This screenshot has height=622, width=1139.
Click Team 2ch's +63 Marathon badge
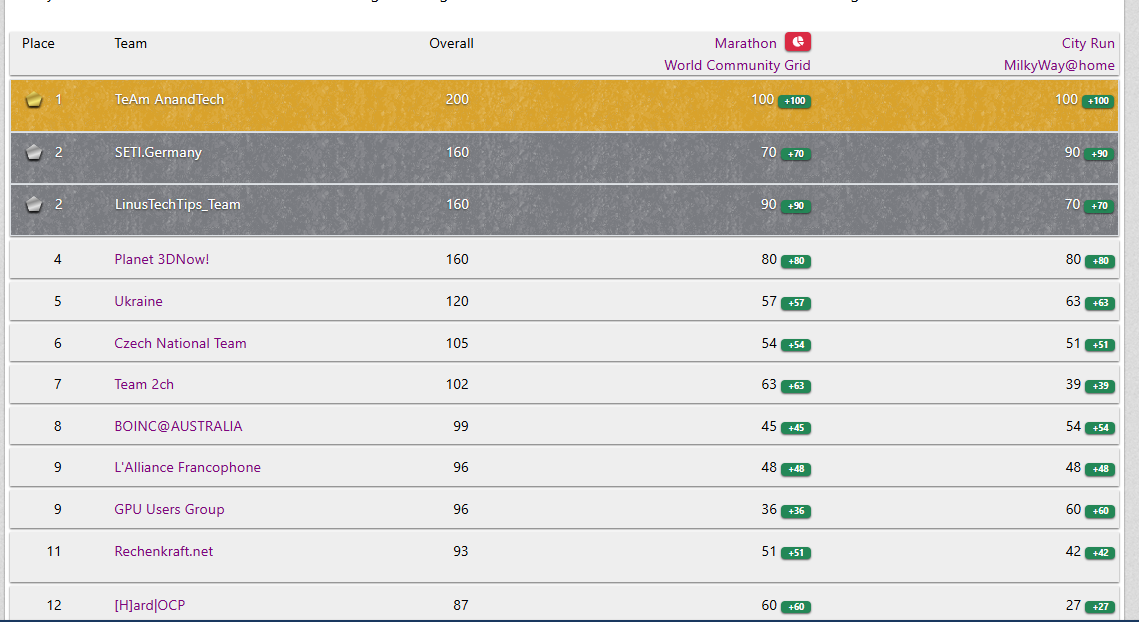(x=796, y=386)
